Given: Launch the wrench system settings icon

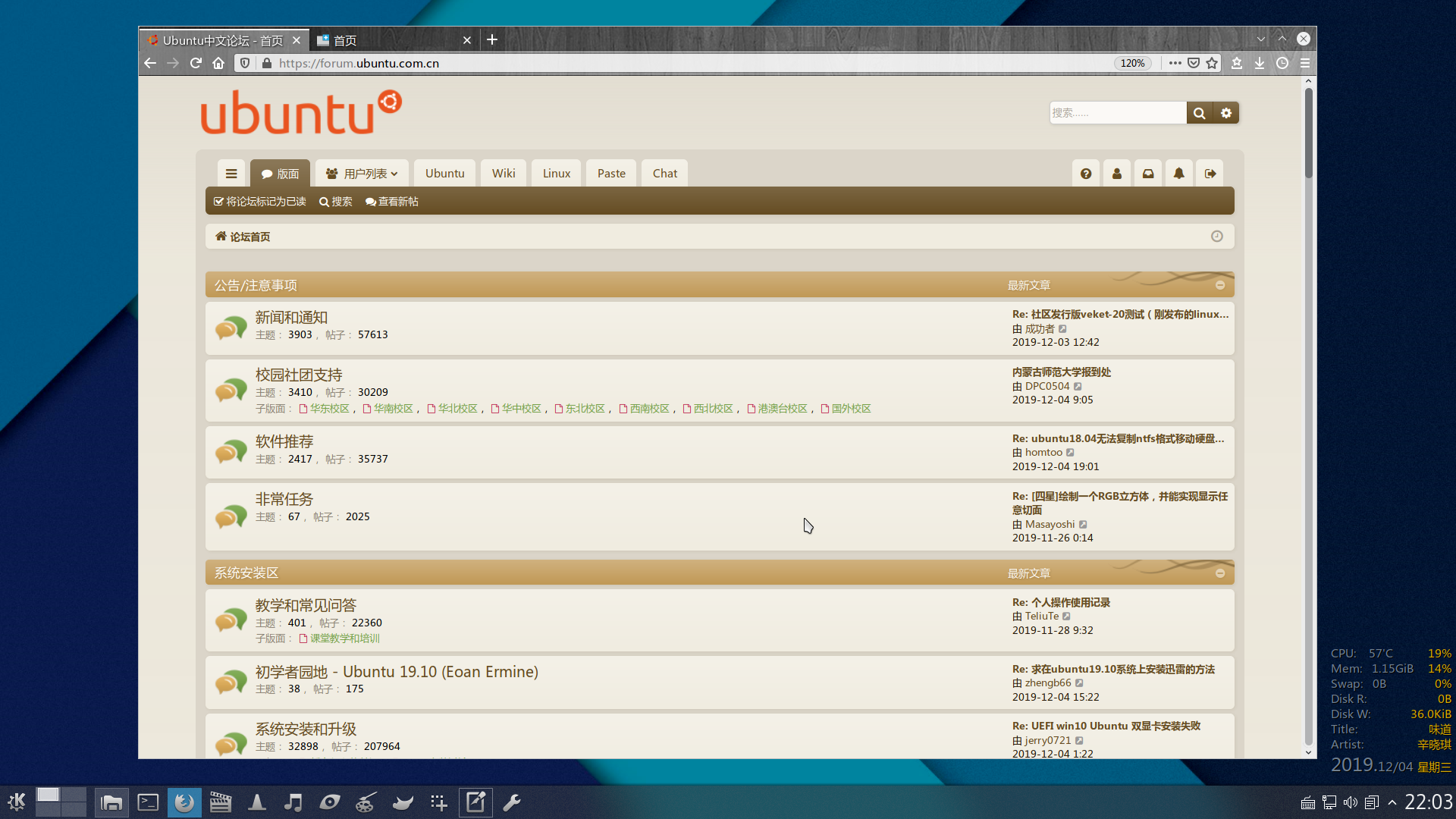Looking at the screenshot, I should (512, 802).
